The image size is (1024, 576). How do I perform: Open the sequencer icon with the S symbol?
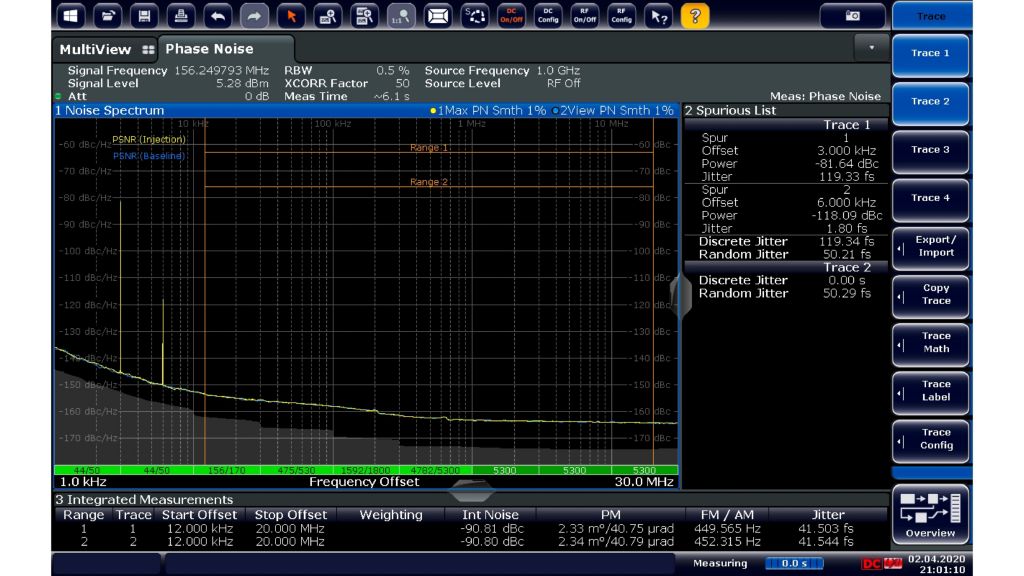coord(476,15)
